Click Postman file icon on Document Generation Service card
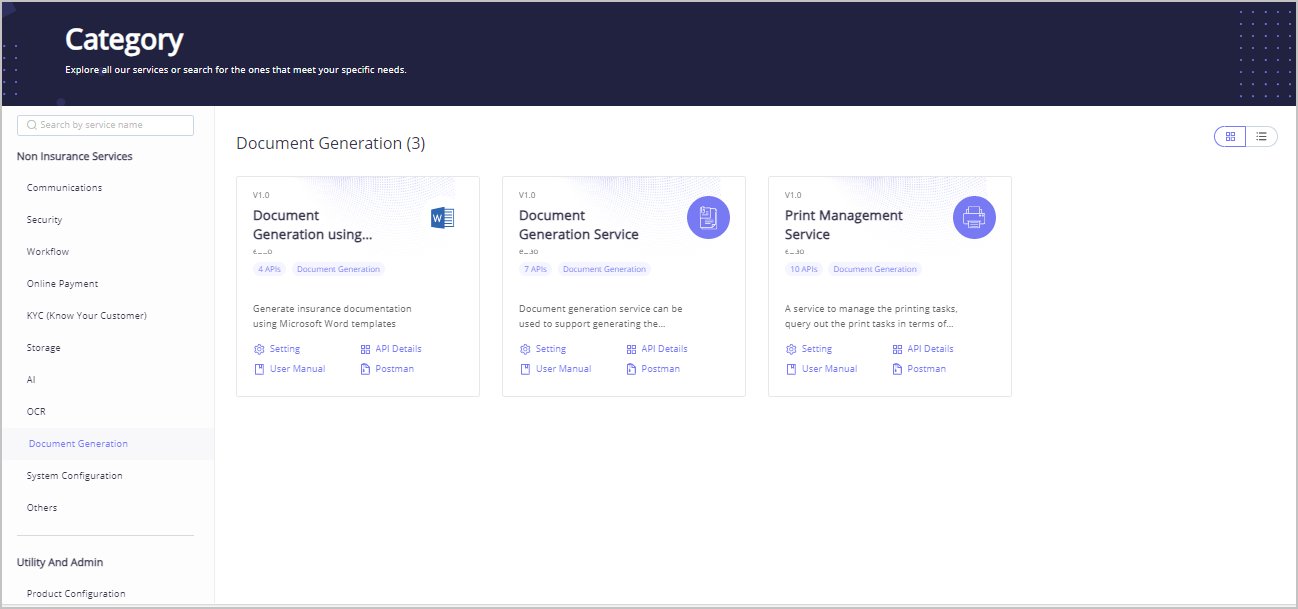 point(631,369)
